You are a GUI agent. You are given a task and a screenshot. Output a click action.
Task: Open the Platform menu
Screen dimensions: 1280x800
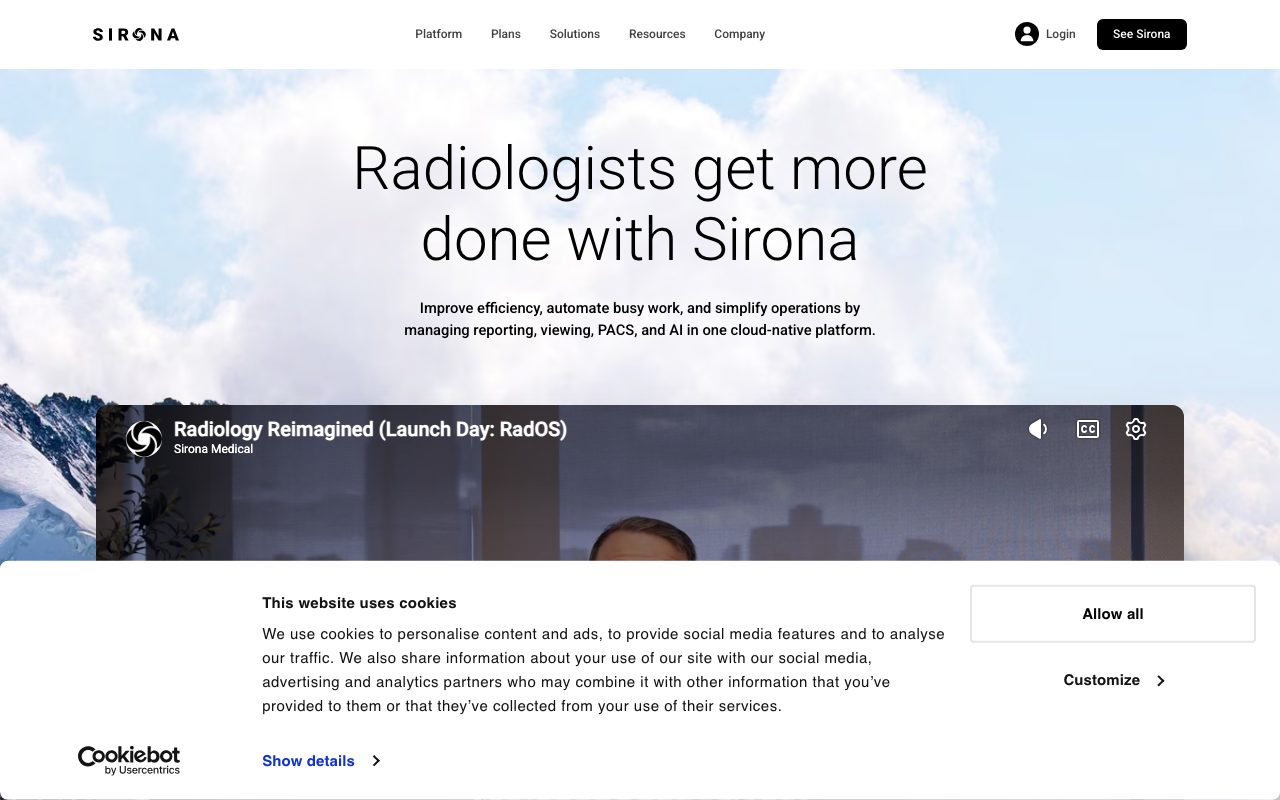coord(439,34)
